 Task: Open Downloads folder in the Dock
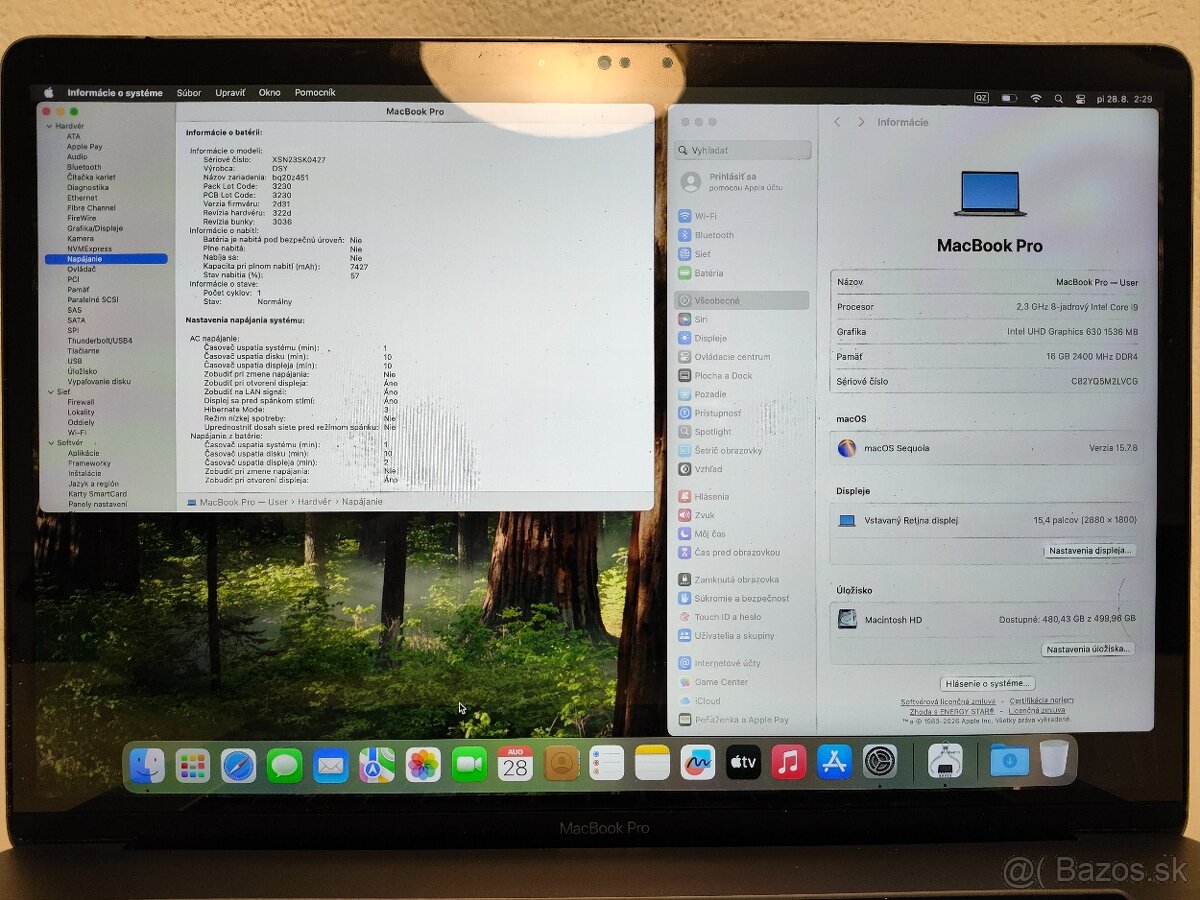click(x=1009, y=760)
